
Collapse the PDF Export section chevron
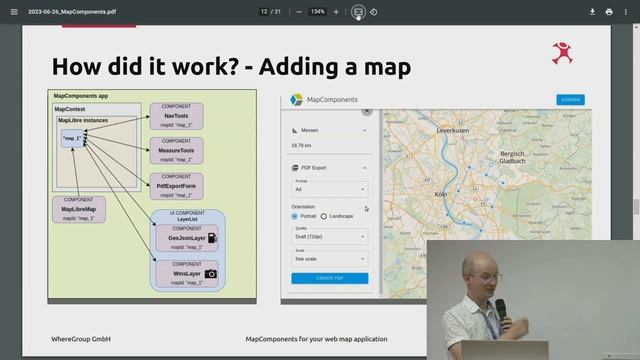[364, 168]
